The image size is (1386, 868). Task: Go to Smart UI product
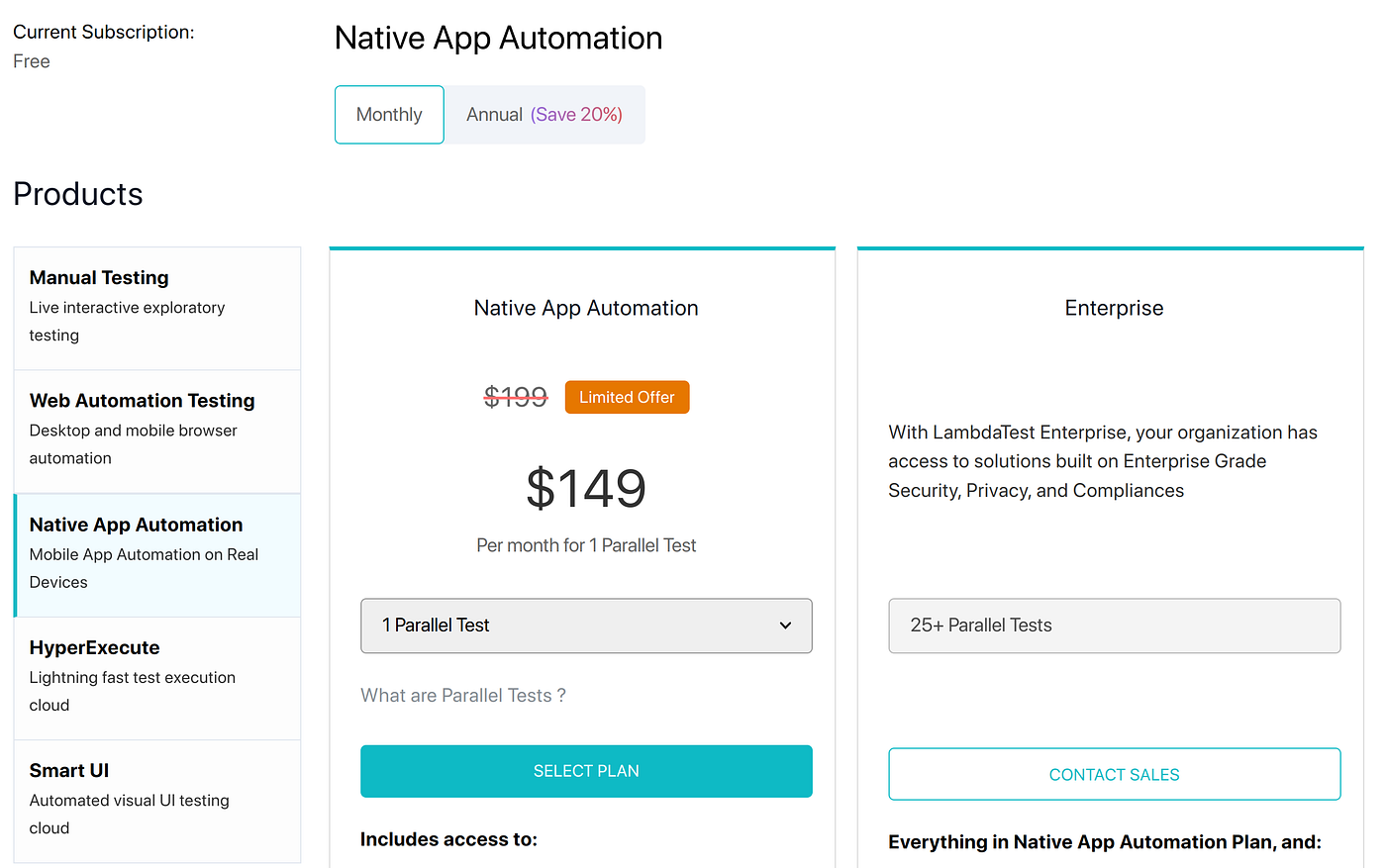pyautogui.click(x=157, y=800)
